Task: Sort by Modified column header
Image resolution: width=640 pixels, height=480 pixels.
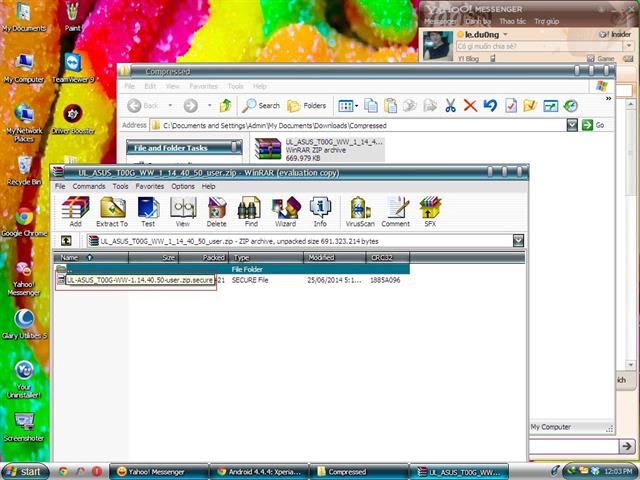Action: pos(334,257)
